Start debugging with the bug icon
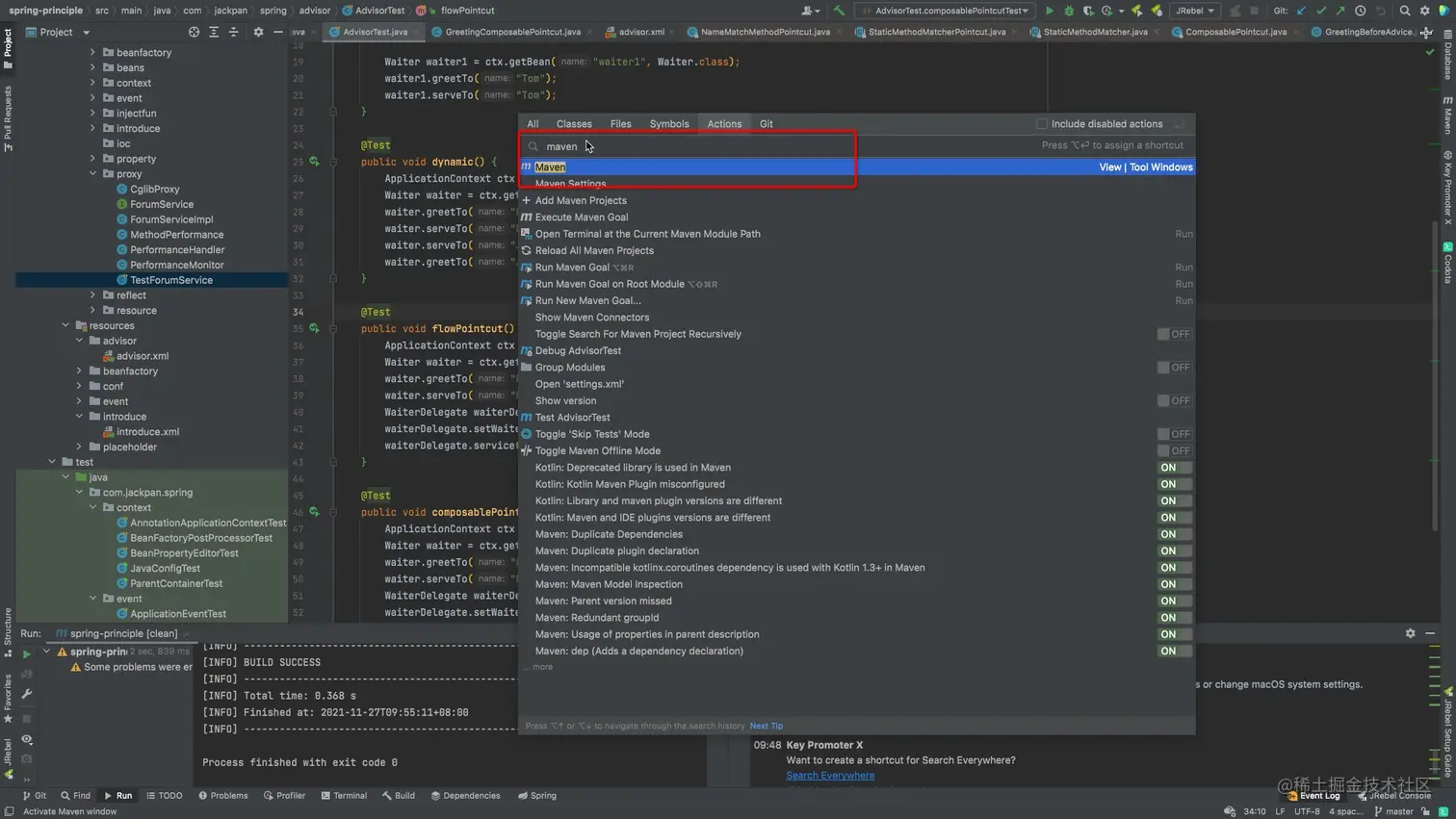Image resolution: width=1456 pixels, height=819 pixels. point(1069,11)
